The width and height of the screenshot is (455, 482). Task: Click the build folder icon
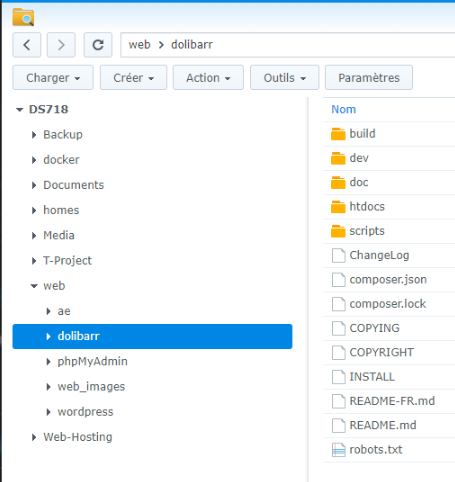pos(338,134)
